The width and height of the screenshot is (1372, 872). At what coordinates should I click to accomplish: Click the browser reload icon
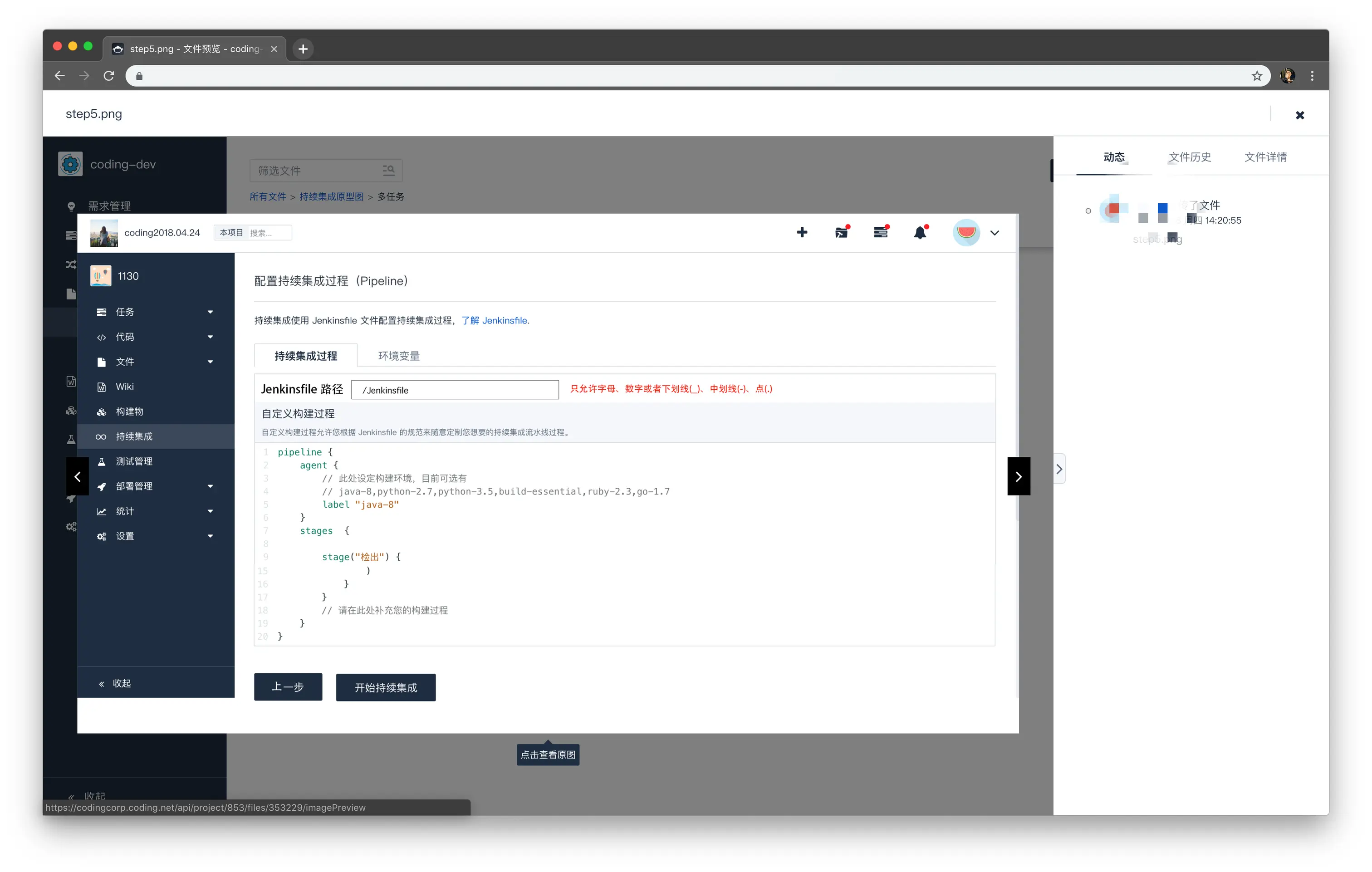click(x=109, y=76)
